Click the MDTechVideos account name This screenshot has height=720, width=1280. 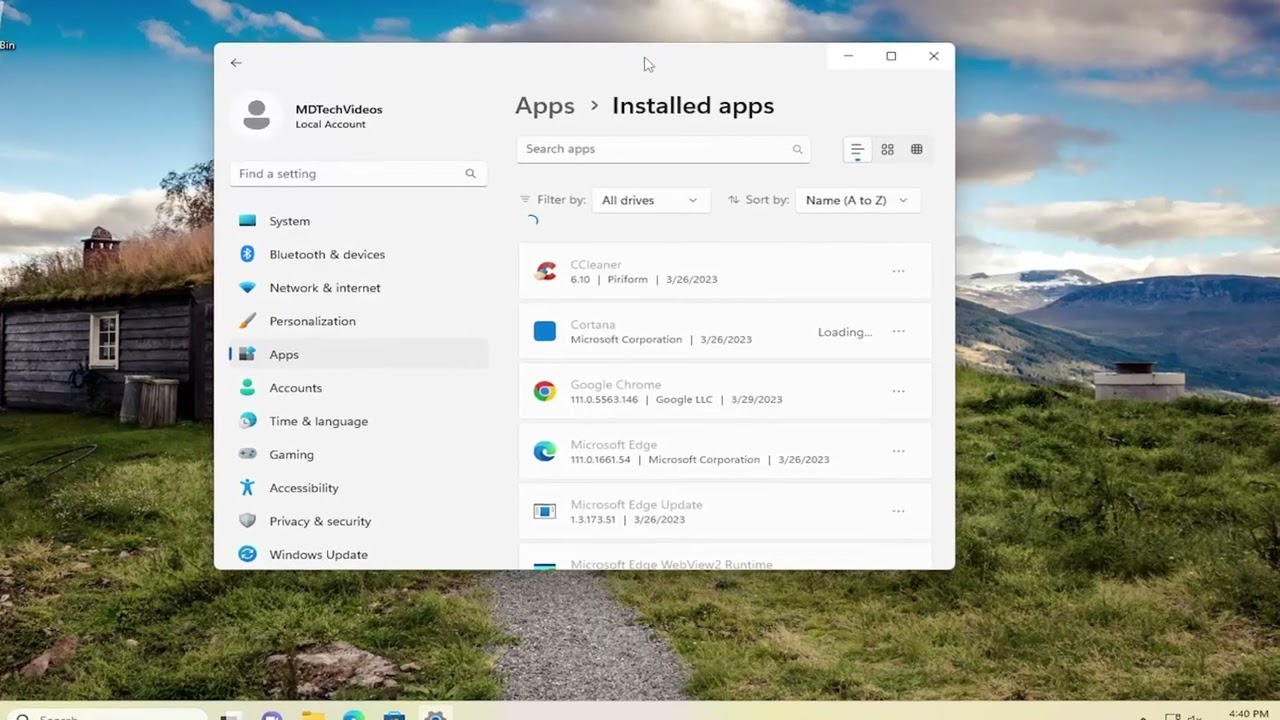pyautogui.click(x=339, y=109)
